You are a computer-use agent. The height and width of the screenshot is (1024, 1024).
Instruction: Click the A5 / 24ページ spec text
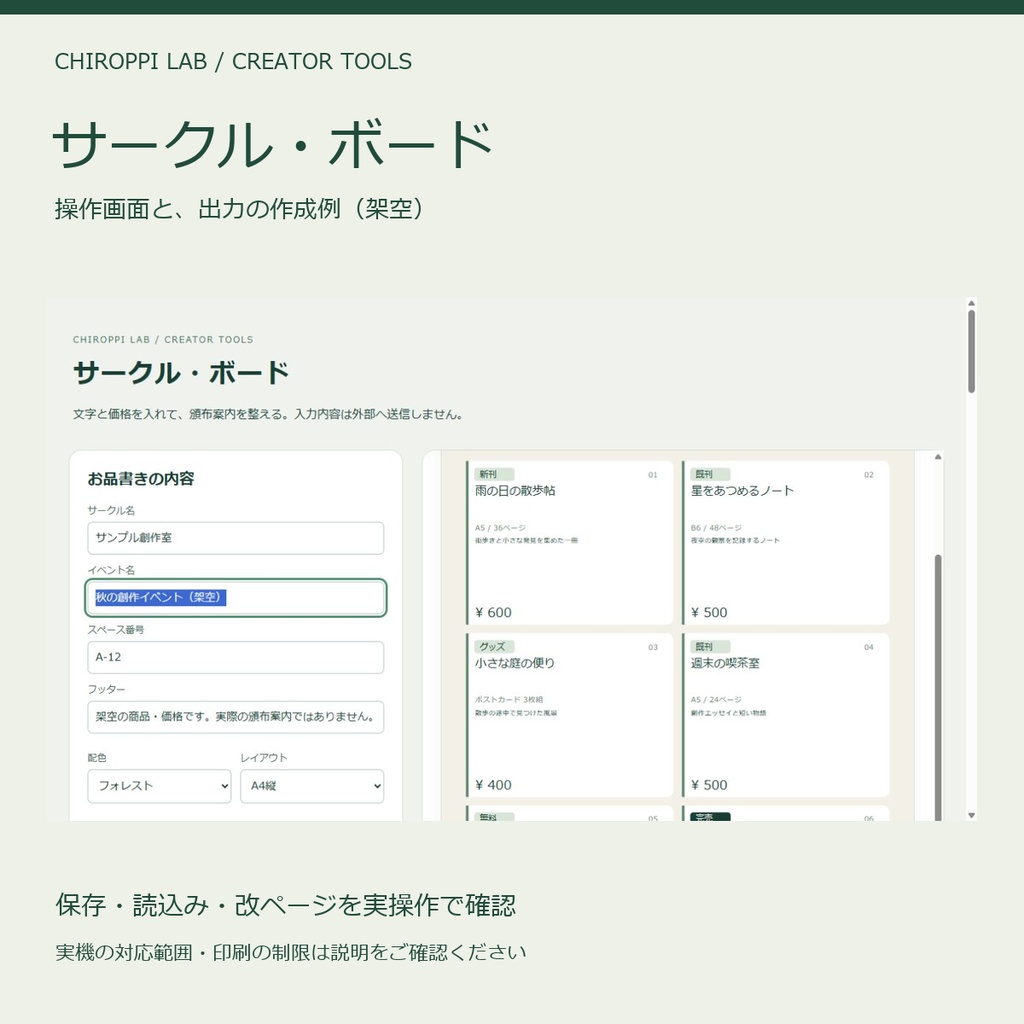click(716, 699)
